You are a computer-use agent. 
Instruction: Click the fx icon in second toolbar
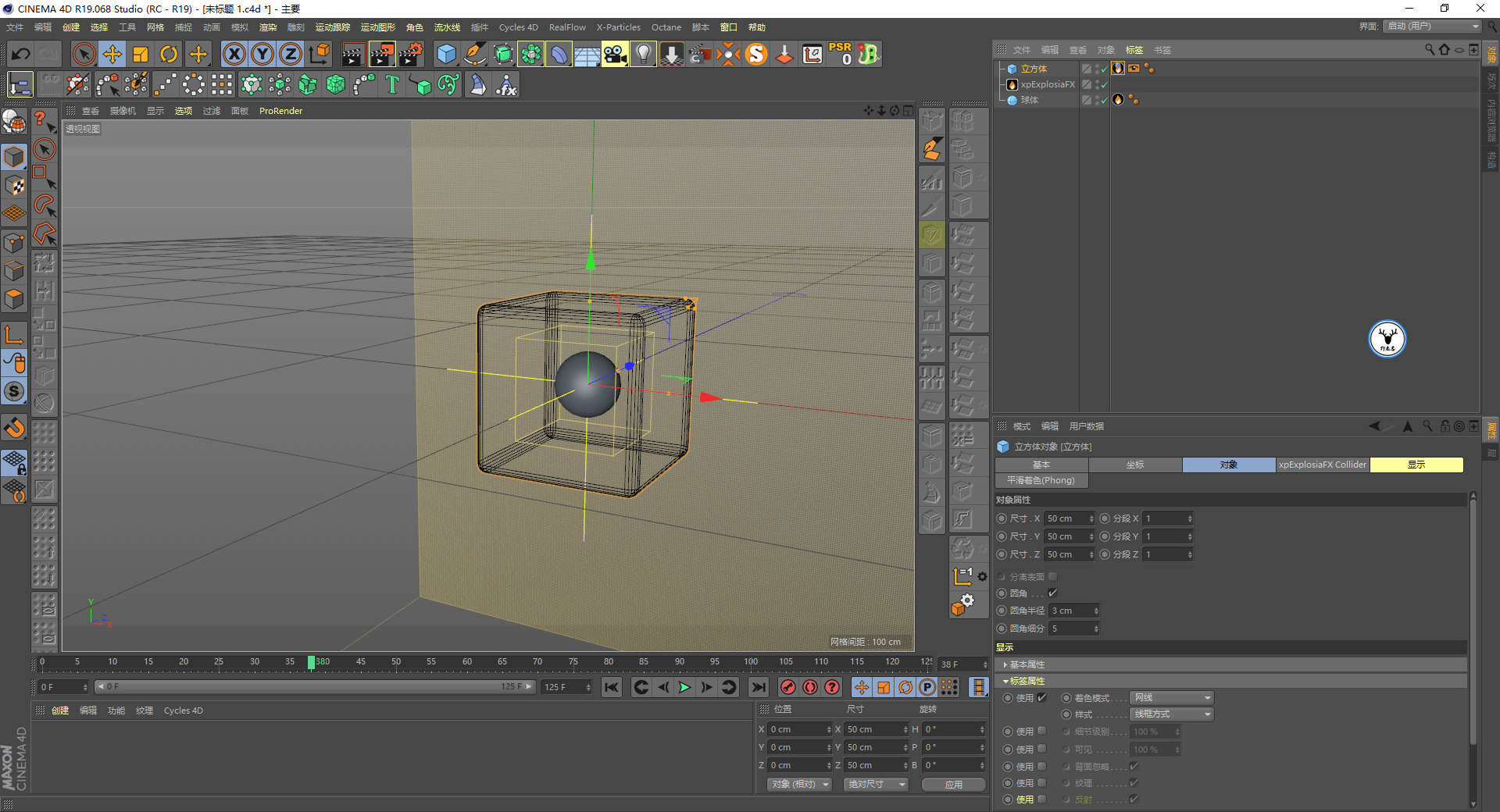[506, 84]
